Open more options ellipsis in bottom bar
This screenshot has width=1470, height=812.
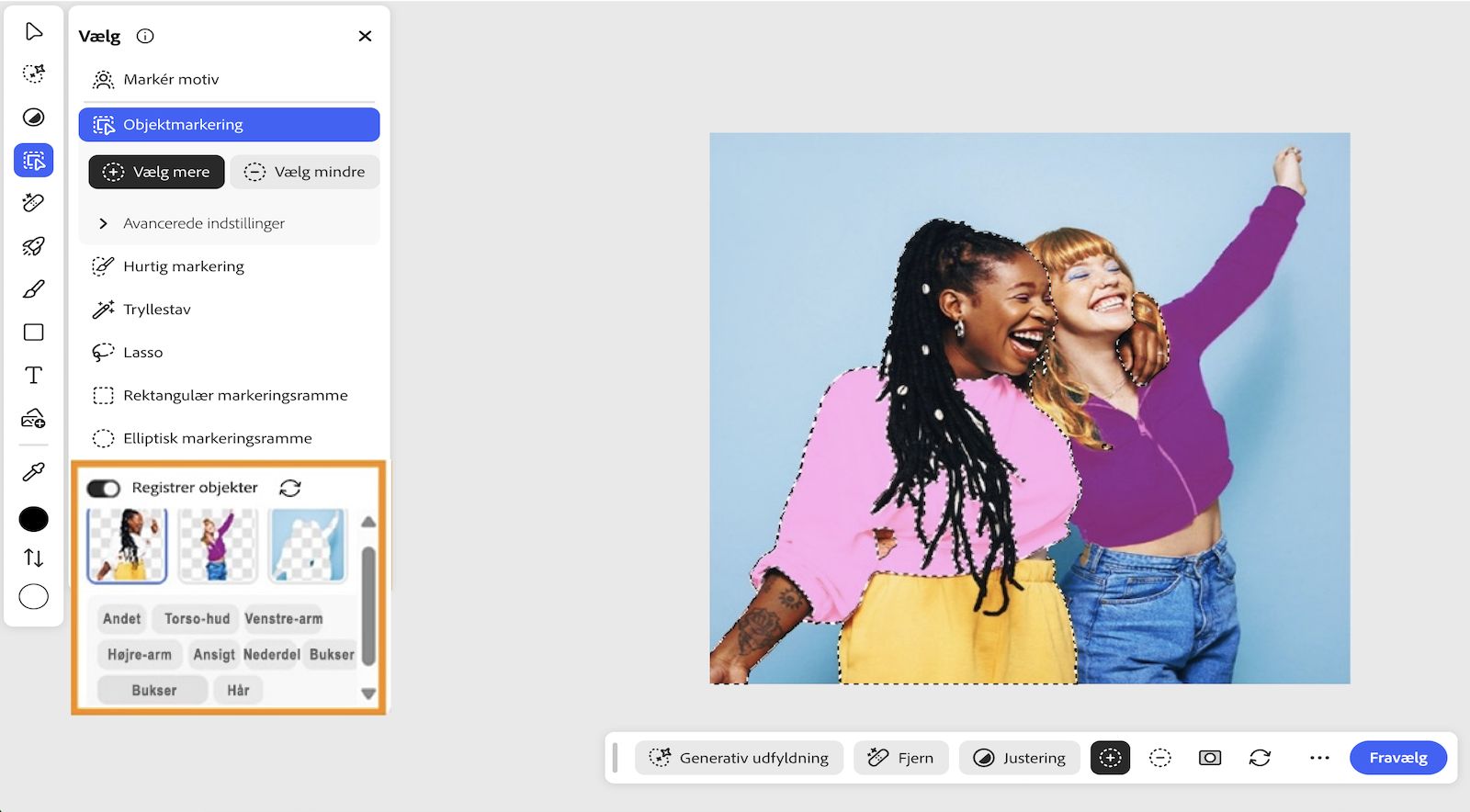point(1320,758)
